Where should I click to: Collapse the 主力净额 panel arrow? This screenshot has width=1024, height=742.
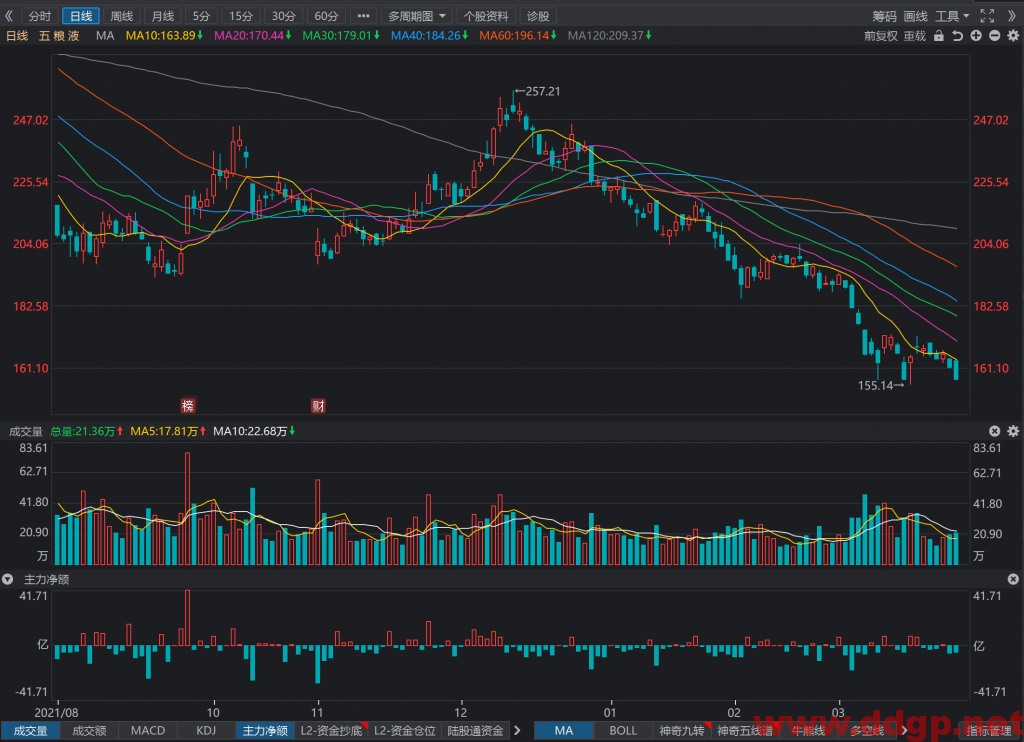point(8,579)
